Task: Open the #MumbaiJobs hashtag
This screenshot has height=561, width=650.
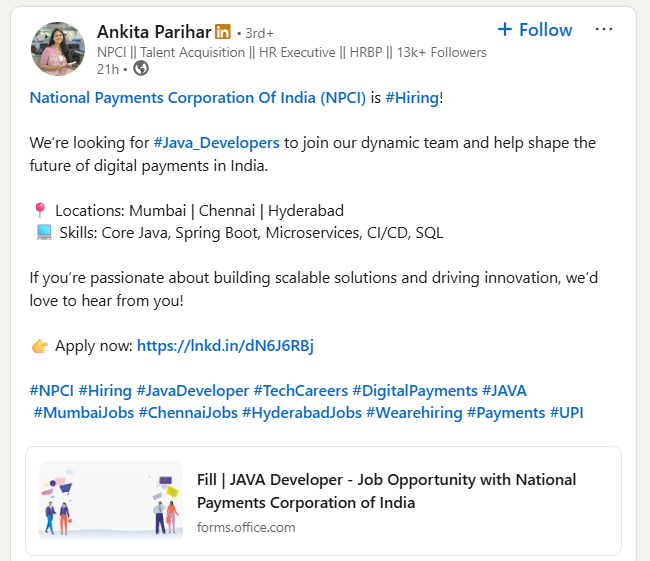Action: coord(83,412)
